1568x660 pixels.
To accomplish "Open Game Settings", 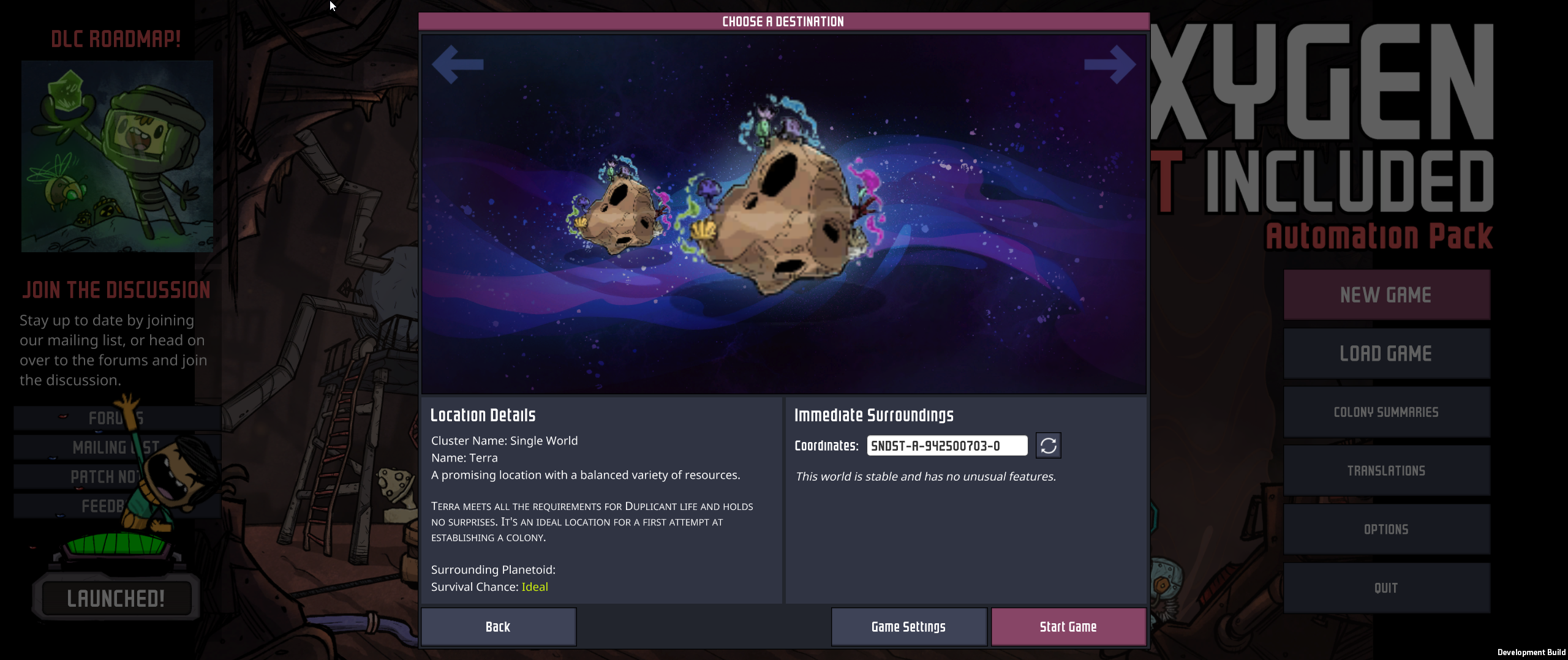I will click(908, 626).
